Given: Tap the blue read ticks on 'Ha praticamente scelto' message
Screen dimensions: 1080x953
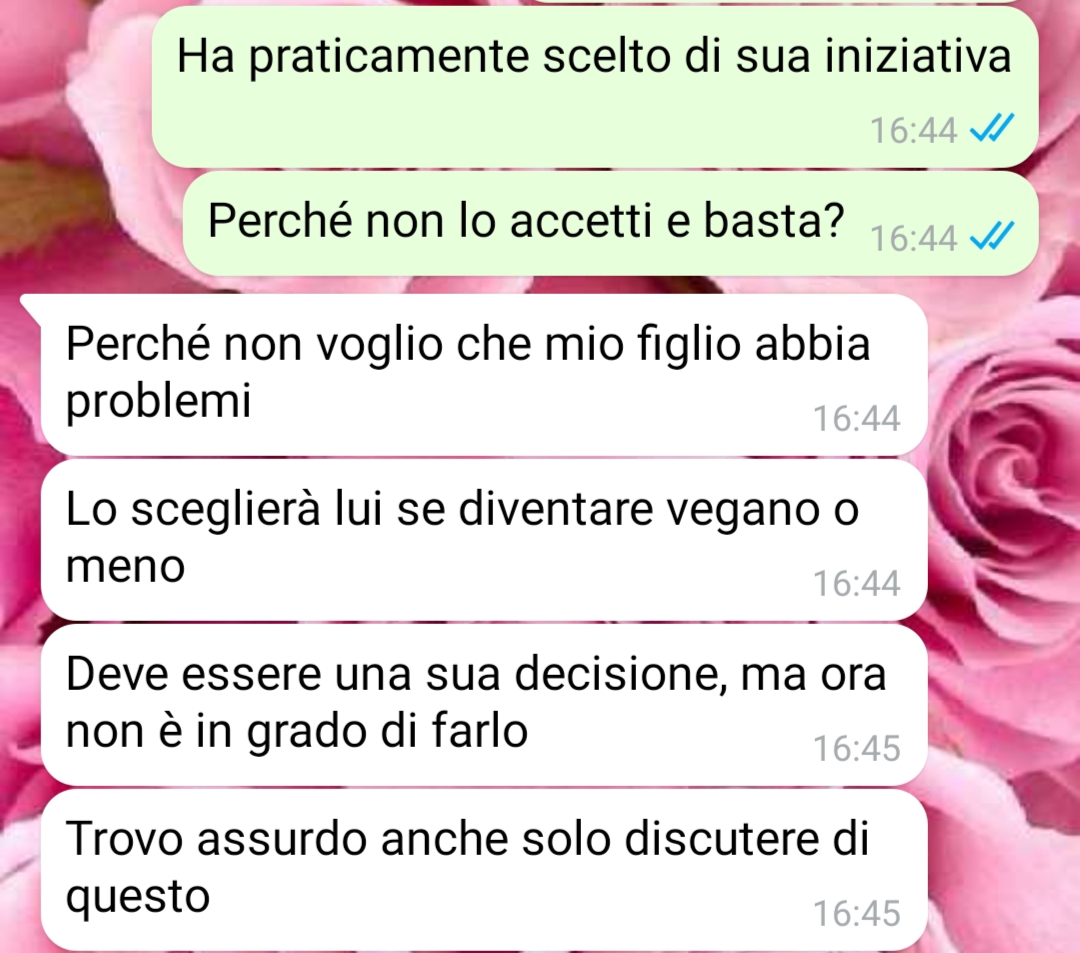Looking at the screenshot, I should tap(992, 128).
